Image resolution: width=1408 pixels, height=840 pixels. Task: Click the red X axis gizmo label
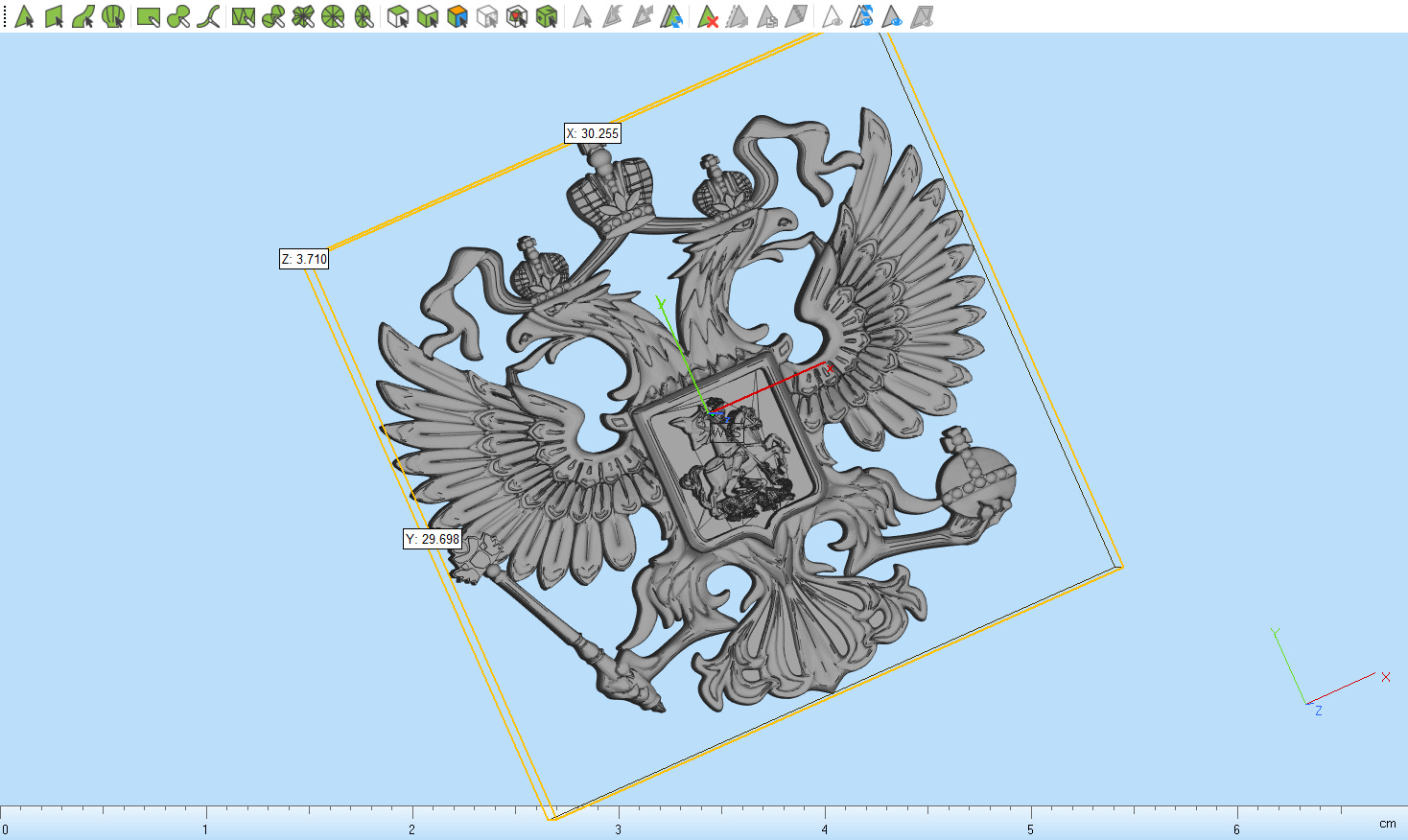click(x=1386, y=677)
